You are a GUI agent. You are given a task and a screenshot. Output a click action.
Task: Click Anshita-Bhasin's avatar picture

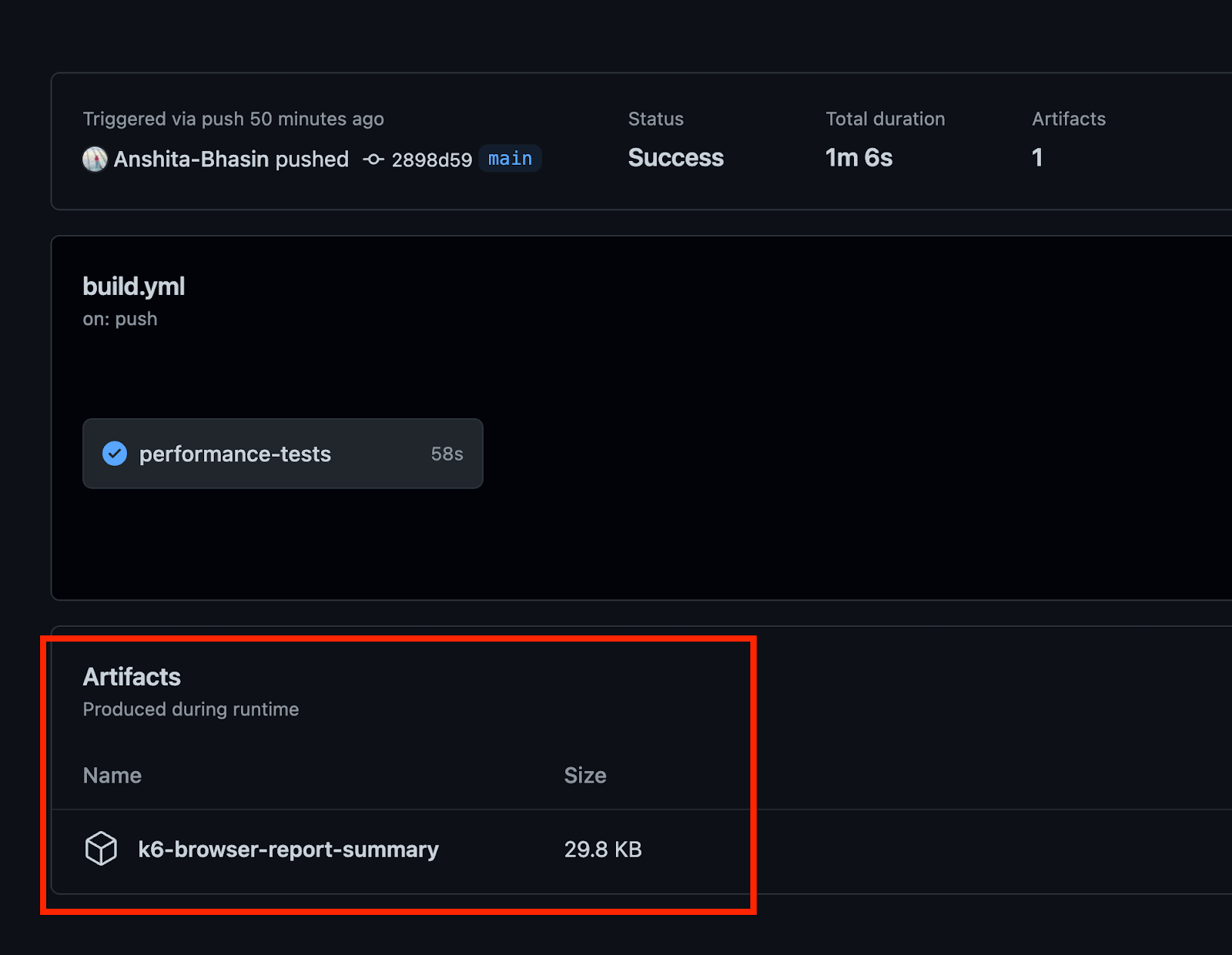click(95, 159)
